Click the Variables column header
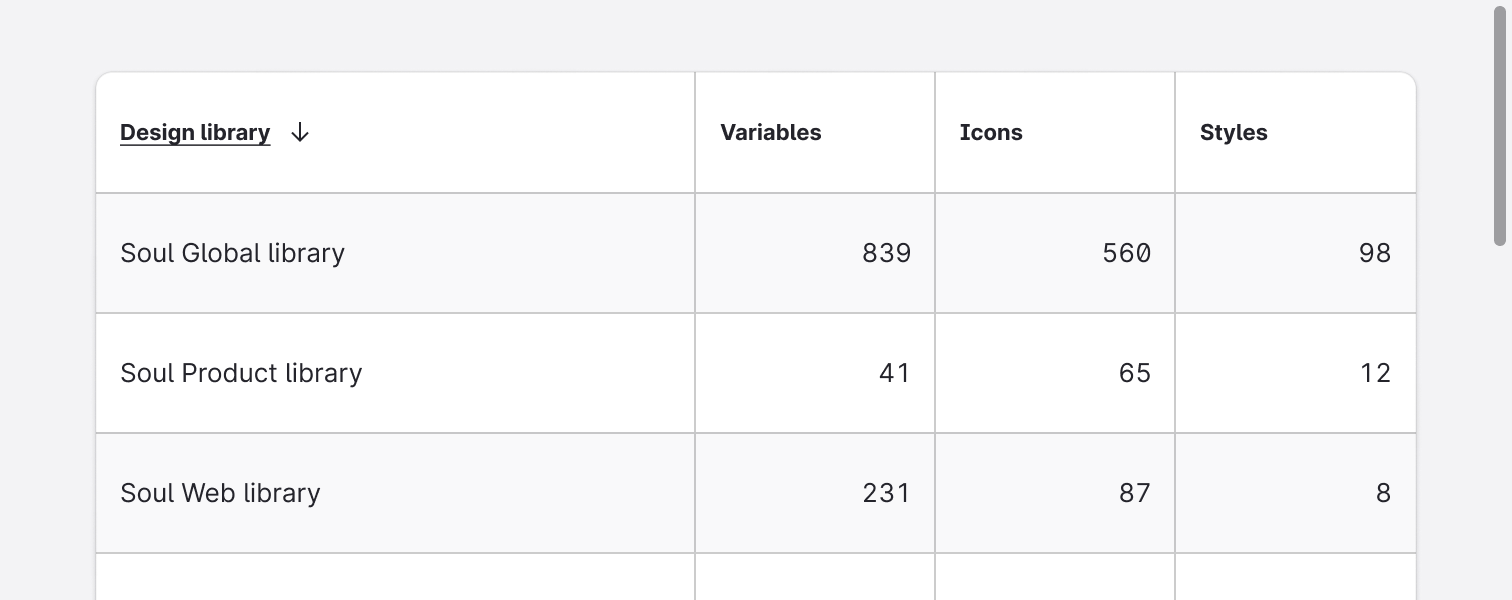1512x600 pixels. pyautogui.click(x=770, y=132)
